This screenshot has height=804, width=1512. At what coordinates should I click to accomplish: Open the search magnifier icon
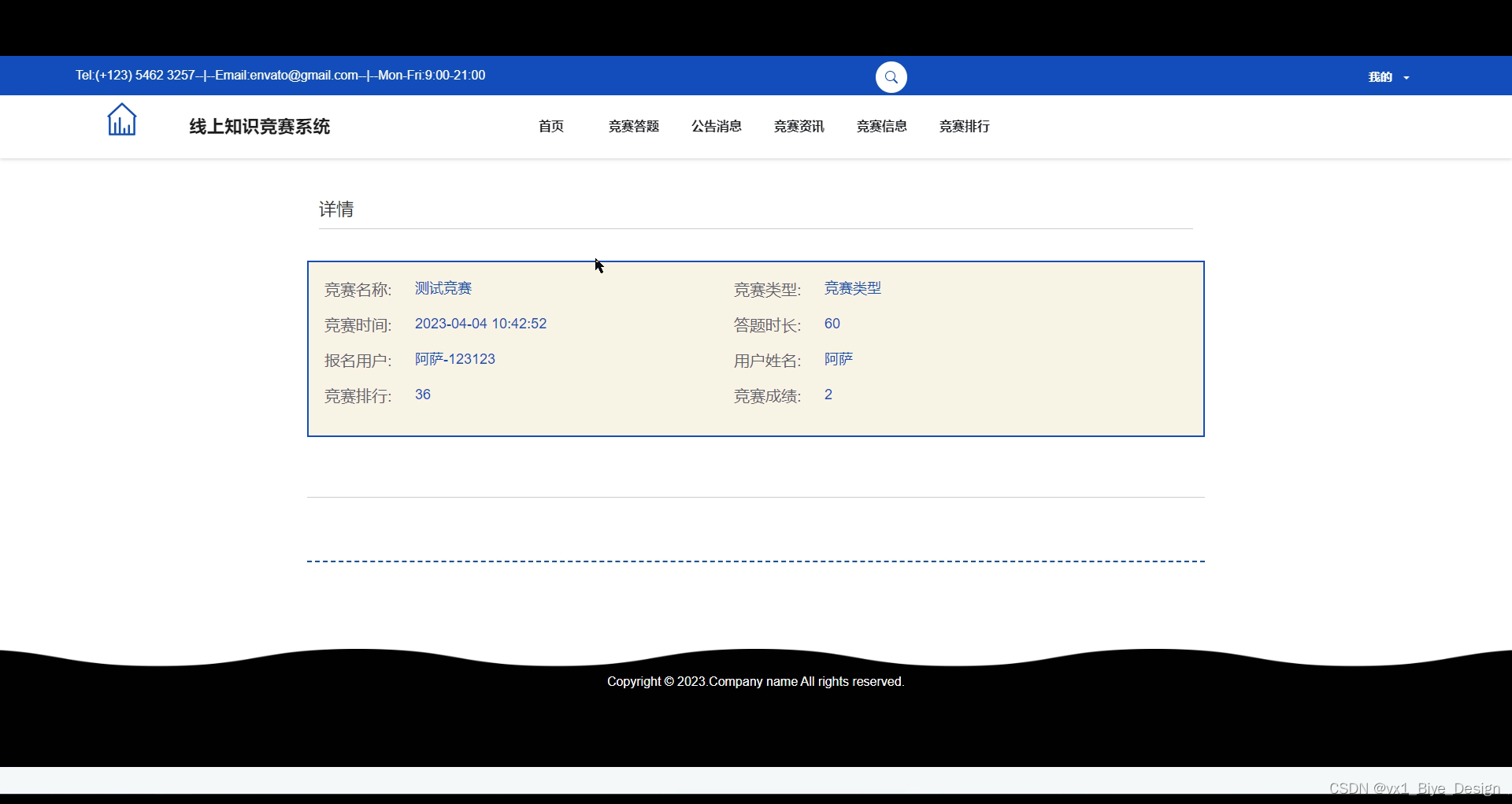(891, 76)
